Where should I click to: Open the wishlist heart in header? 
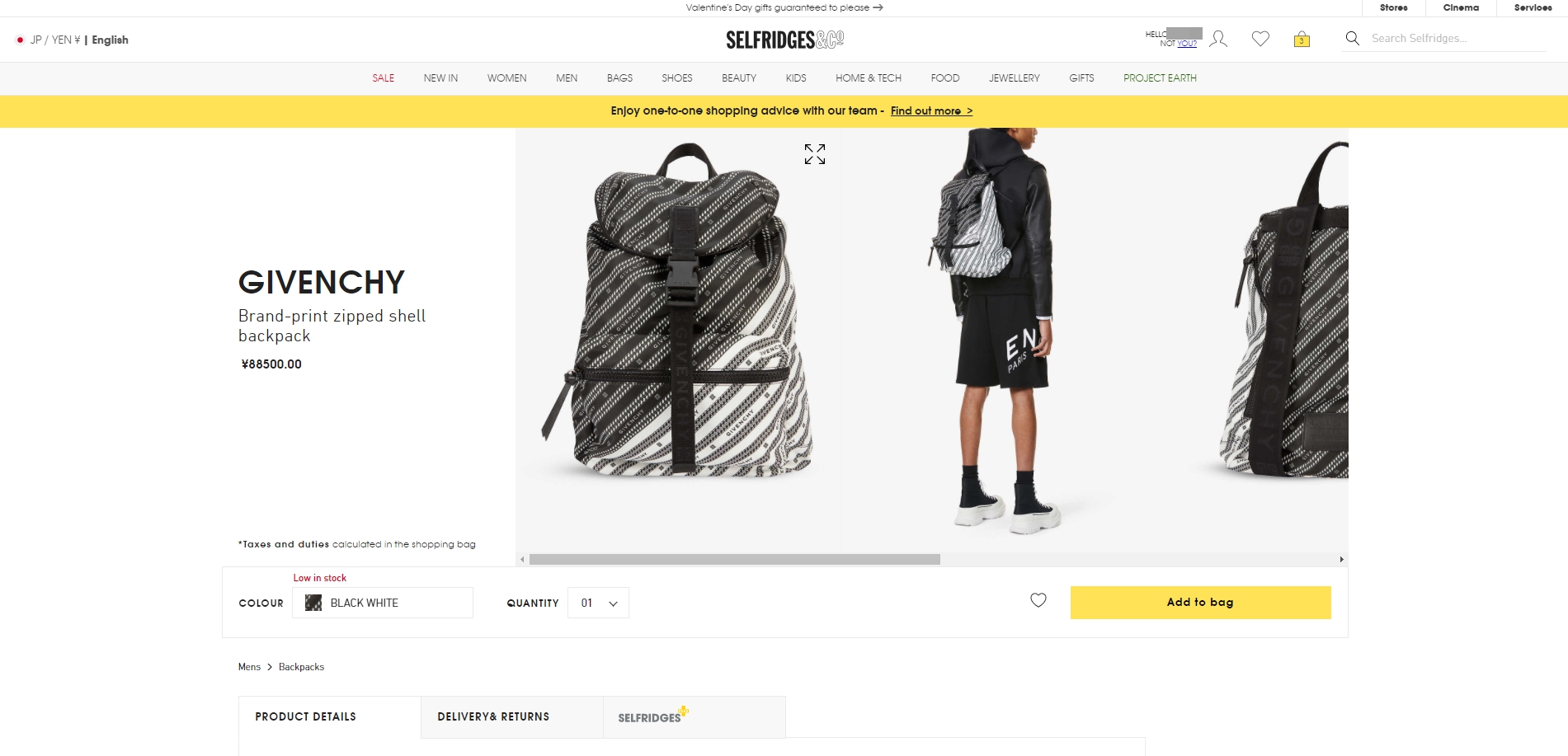pos(1260,39)
